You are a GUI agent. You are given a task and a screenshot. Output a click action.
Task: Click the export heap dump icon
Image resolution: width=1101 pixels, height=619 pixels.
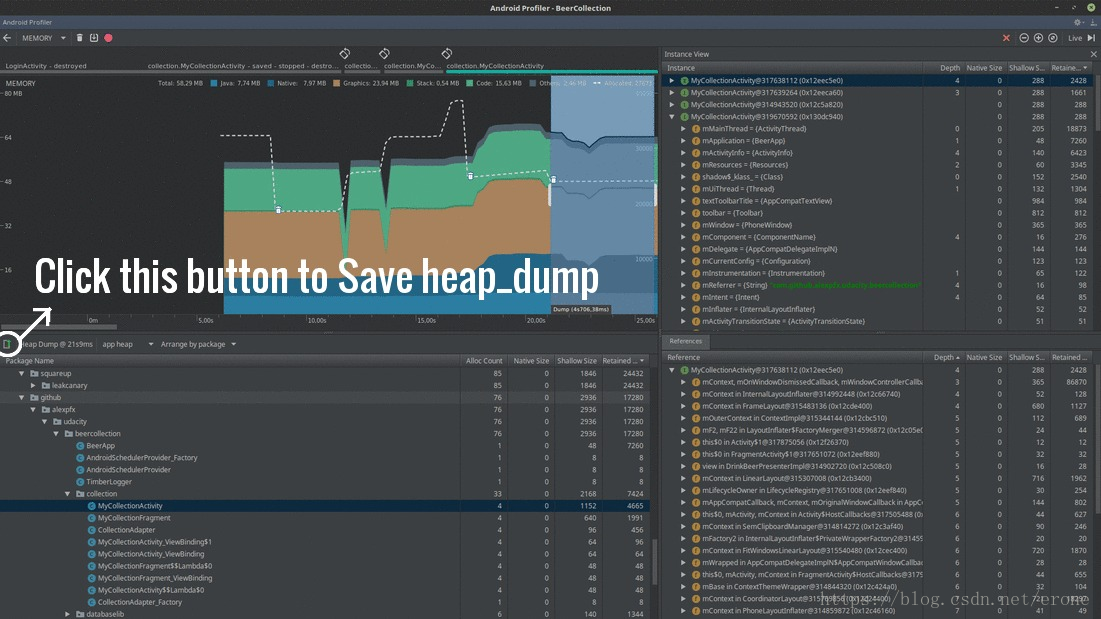(8, 344)
